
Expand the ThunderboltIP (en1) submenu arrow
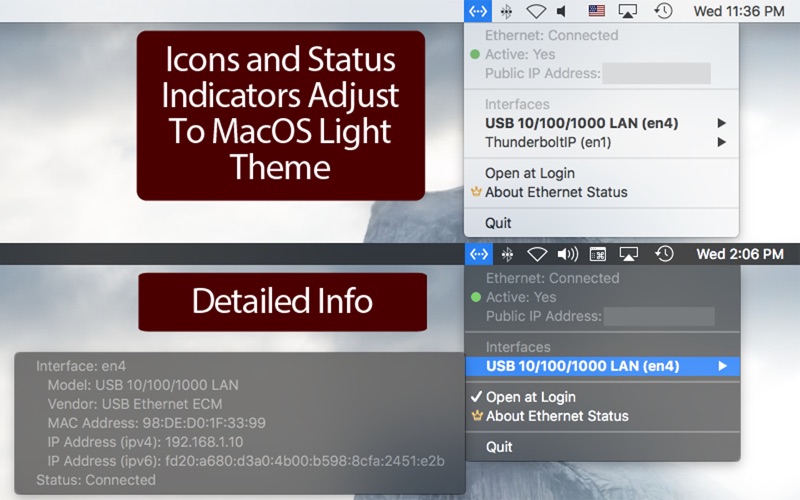pos(721,143)
